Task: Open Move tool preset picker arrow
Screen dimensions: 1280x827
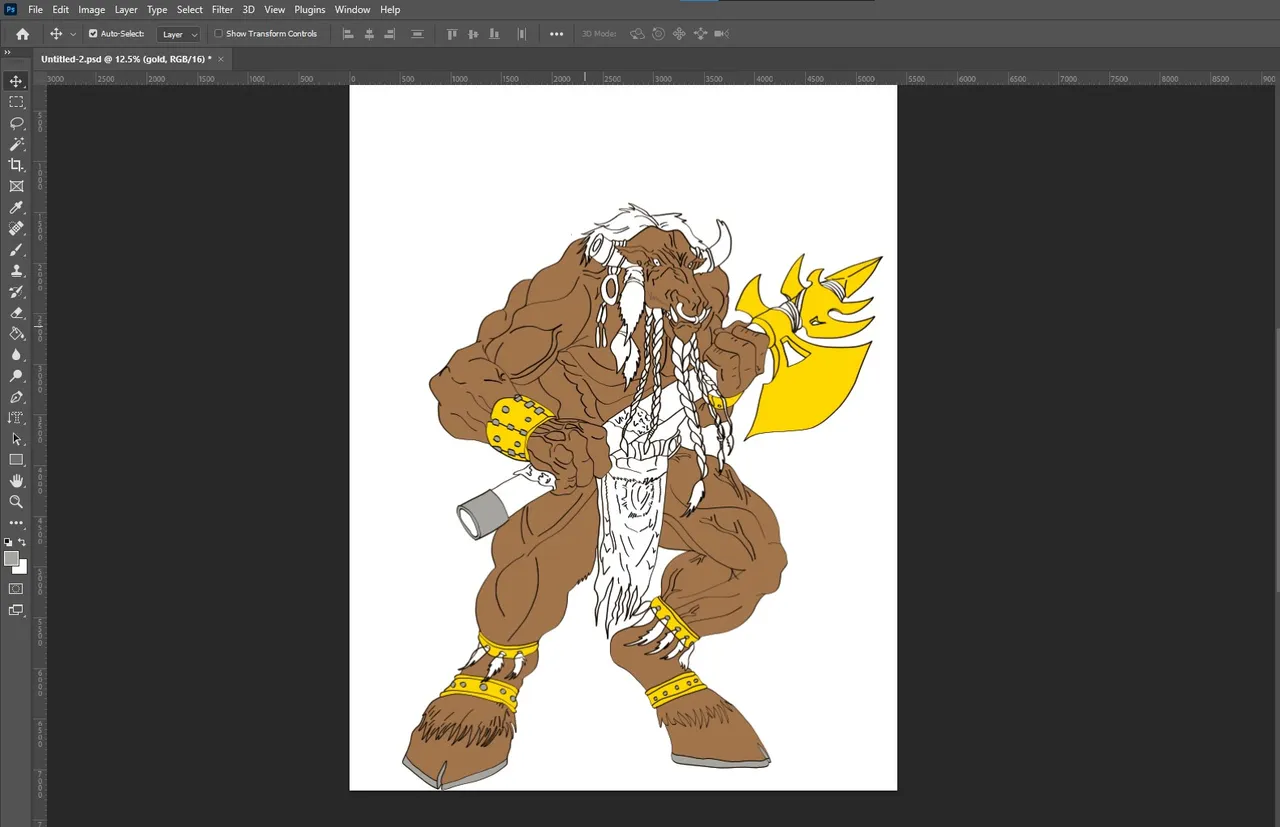Action: (x=73, y=34)
